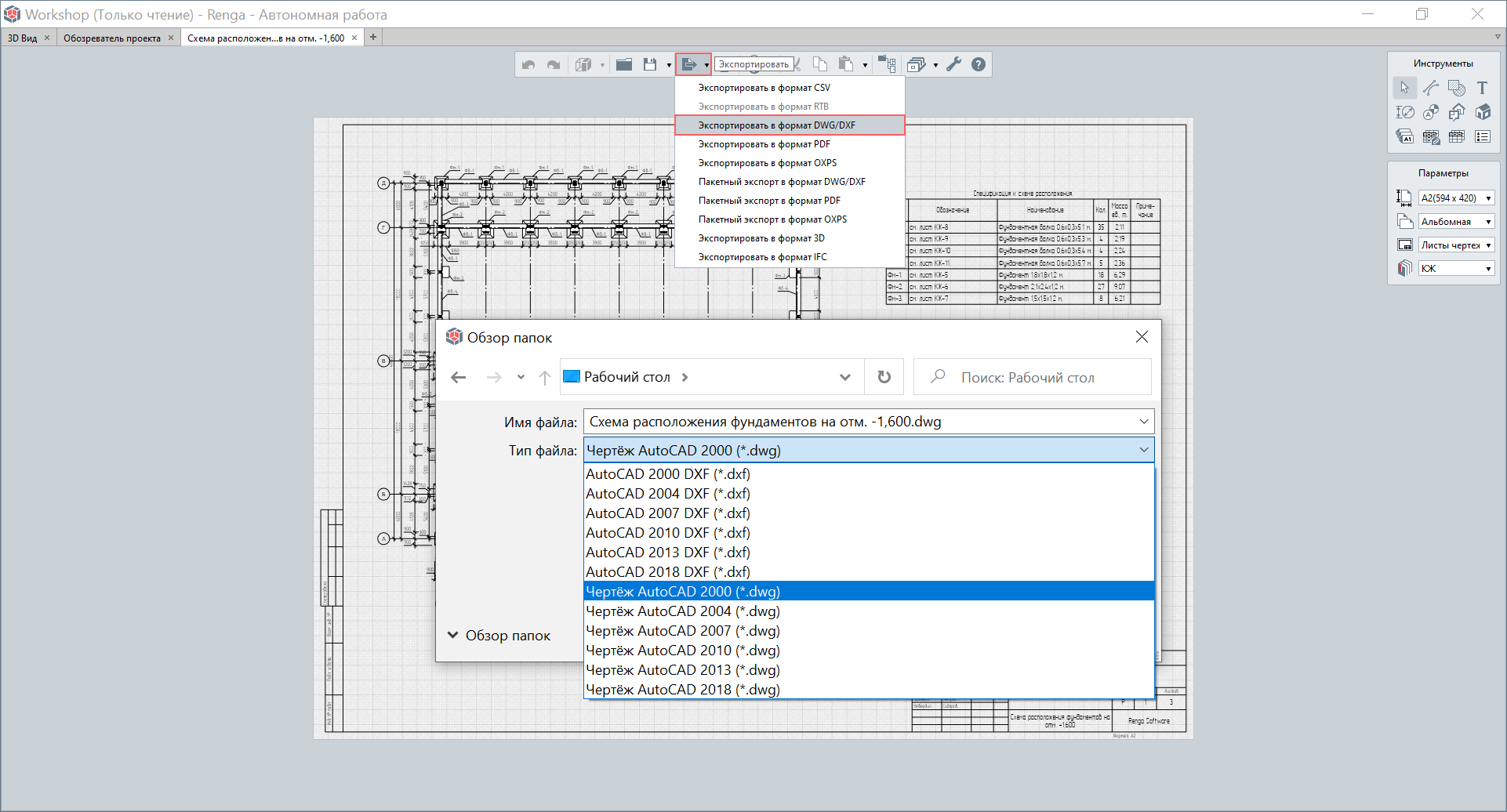Screen dimensions: 1507x812
Task: Select the arrow pointer tool
Action: [x=1404, y=88]
